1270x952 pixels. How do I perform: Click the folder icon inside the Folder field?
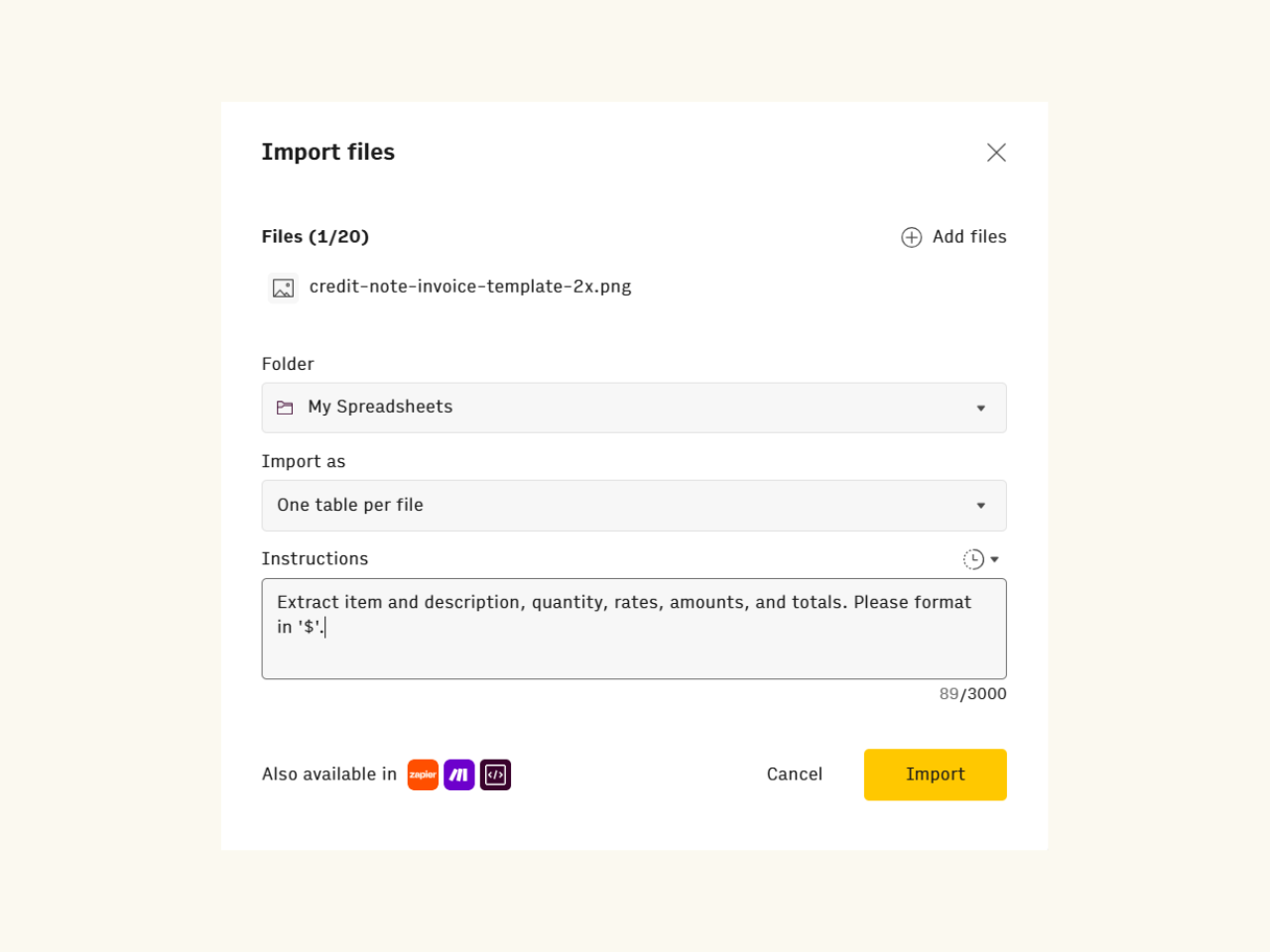click(285, 407)
